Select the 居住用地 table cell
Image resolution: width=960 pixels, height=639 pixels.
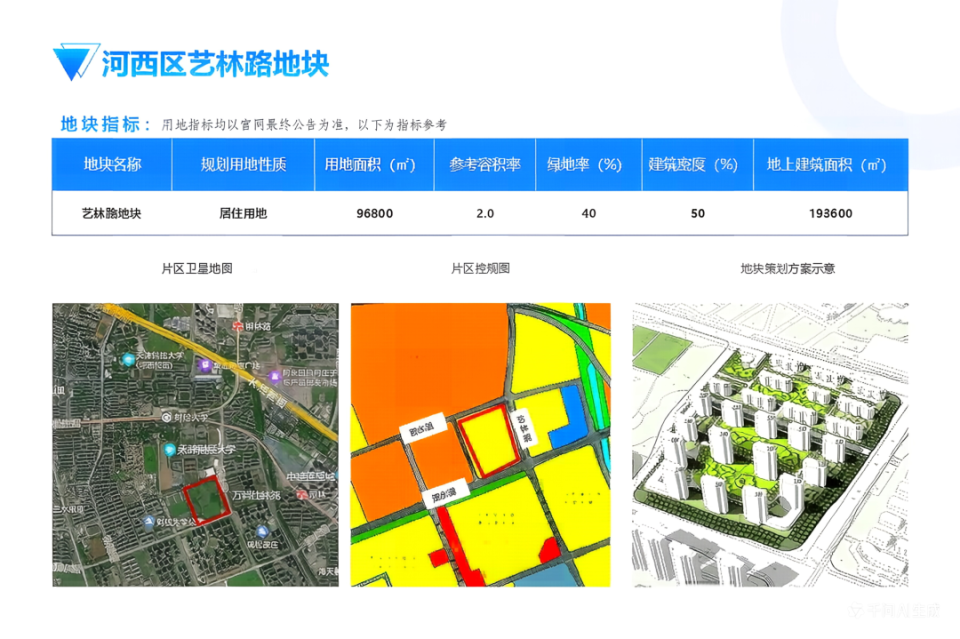243,213
